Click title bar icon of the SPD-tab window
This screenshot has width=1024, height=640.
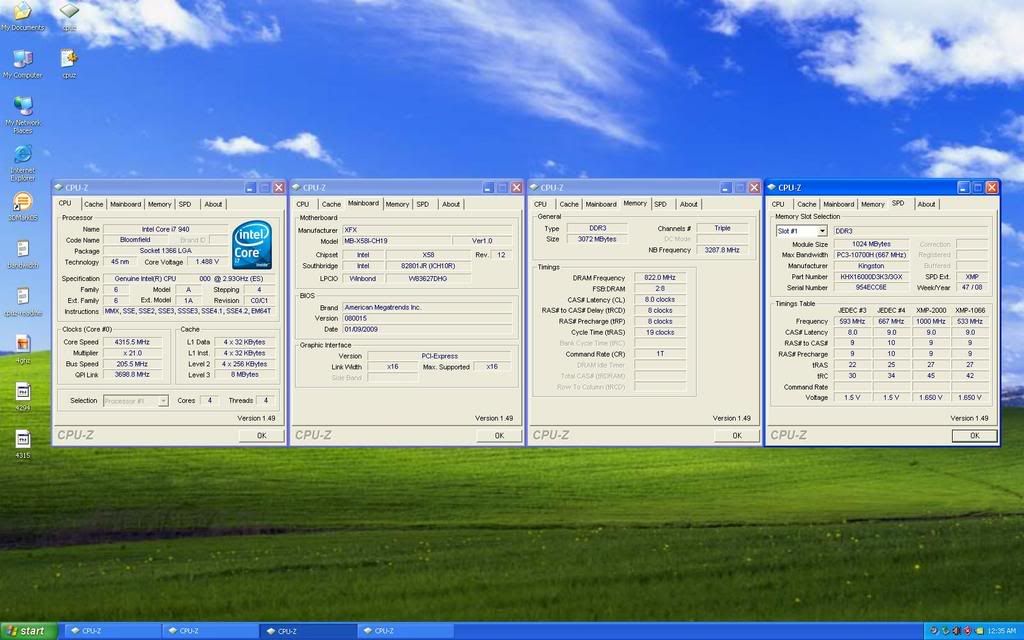tap(772, 187)
